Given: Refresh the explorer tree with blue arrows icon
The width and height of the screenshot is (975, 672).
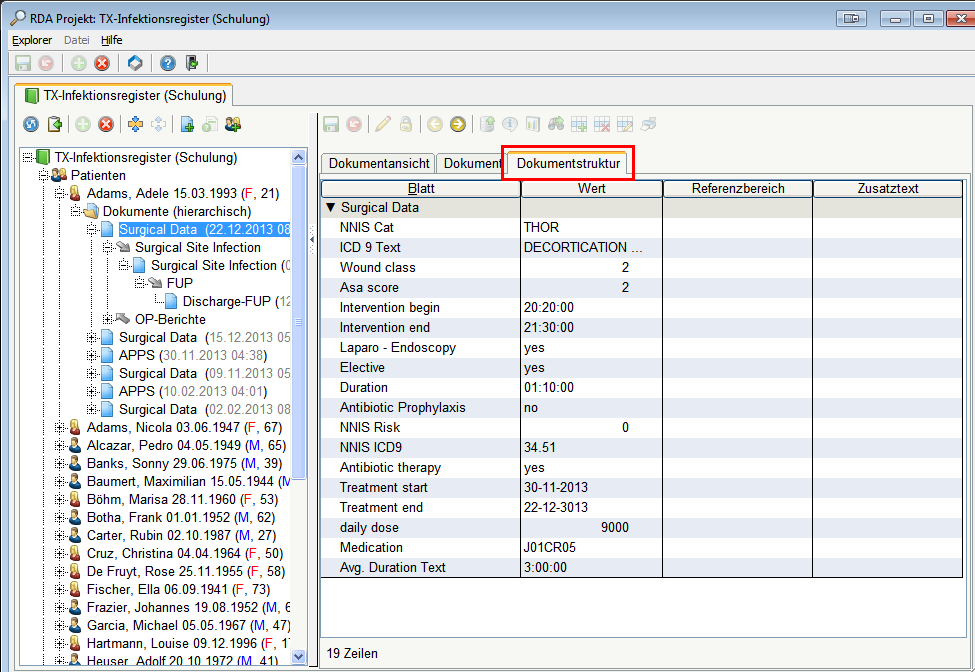Looking at the screenshot, I should [x=31, y=124].
